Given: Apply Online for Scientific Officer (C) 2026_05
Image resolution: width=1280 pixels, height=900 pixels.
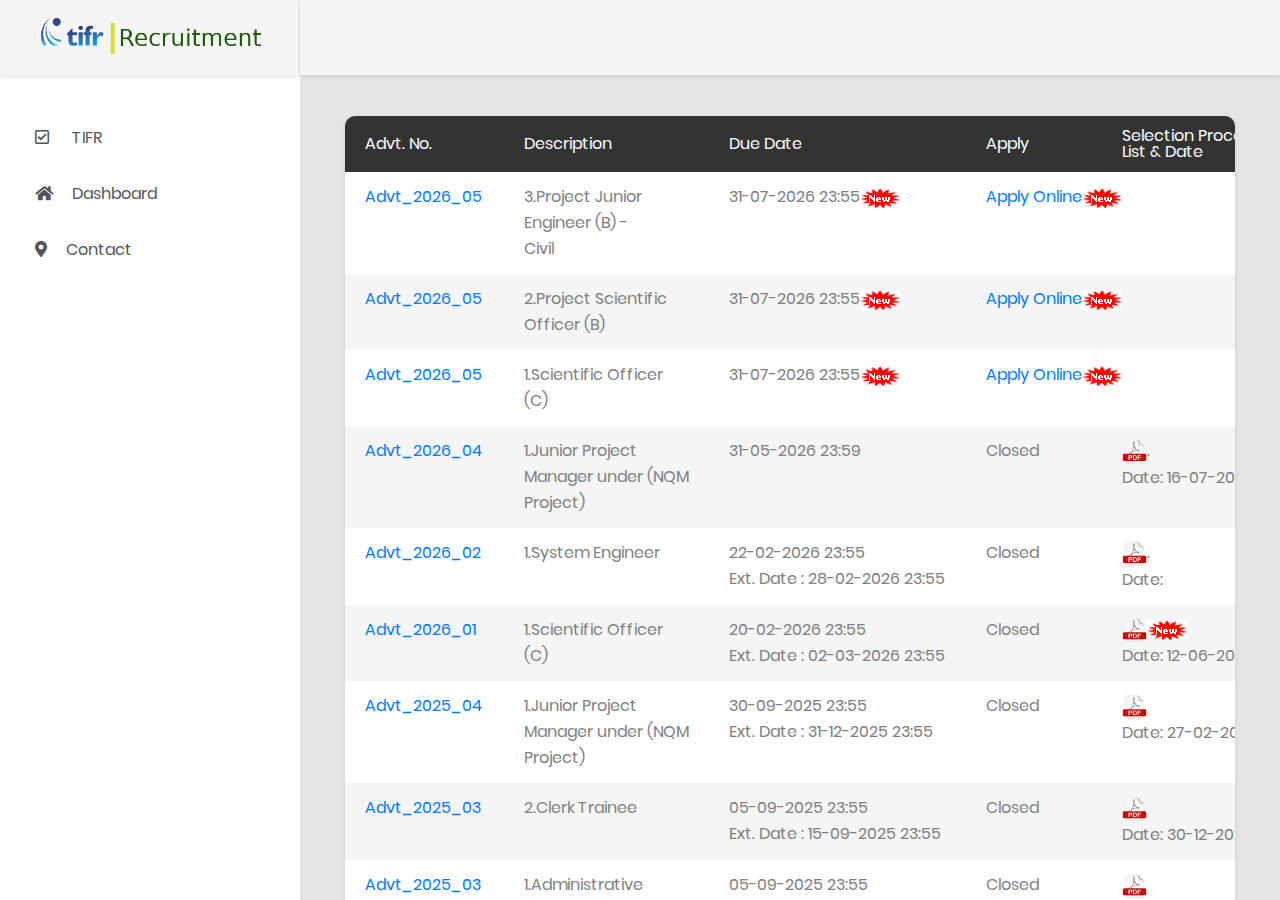Looking at the screenshot, I should (x=1033, y=375).
